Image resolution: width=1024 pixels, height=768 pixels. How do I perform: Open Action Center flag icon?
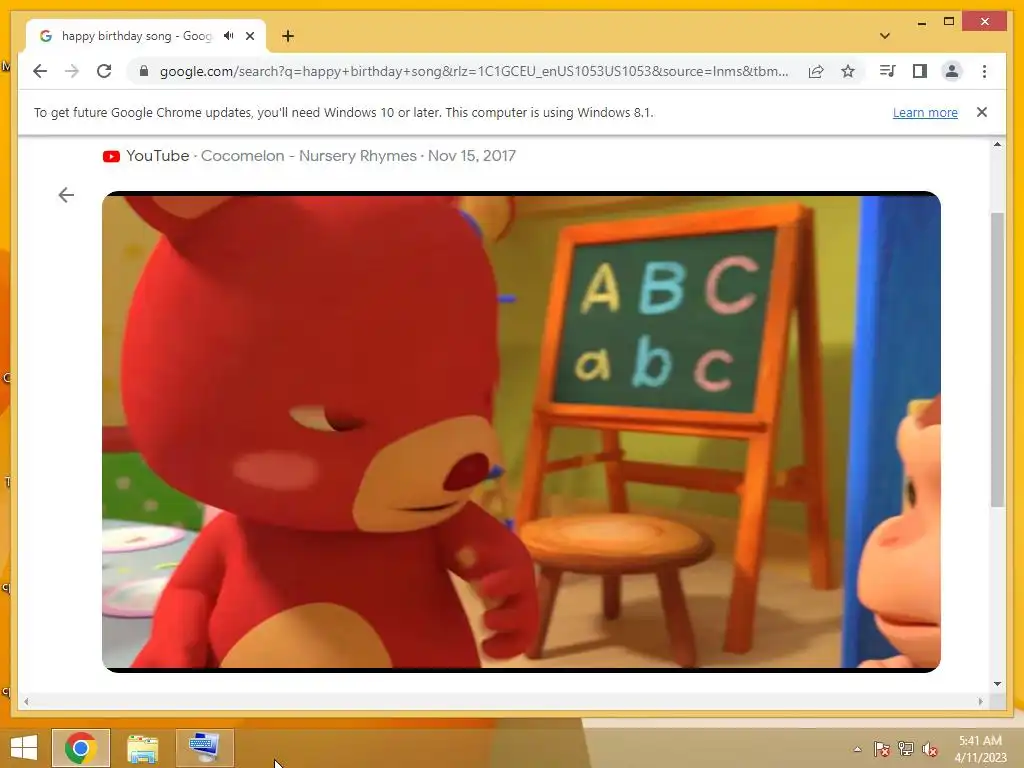pyautogui.click(x=881, y=749)
